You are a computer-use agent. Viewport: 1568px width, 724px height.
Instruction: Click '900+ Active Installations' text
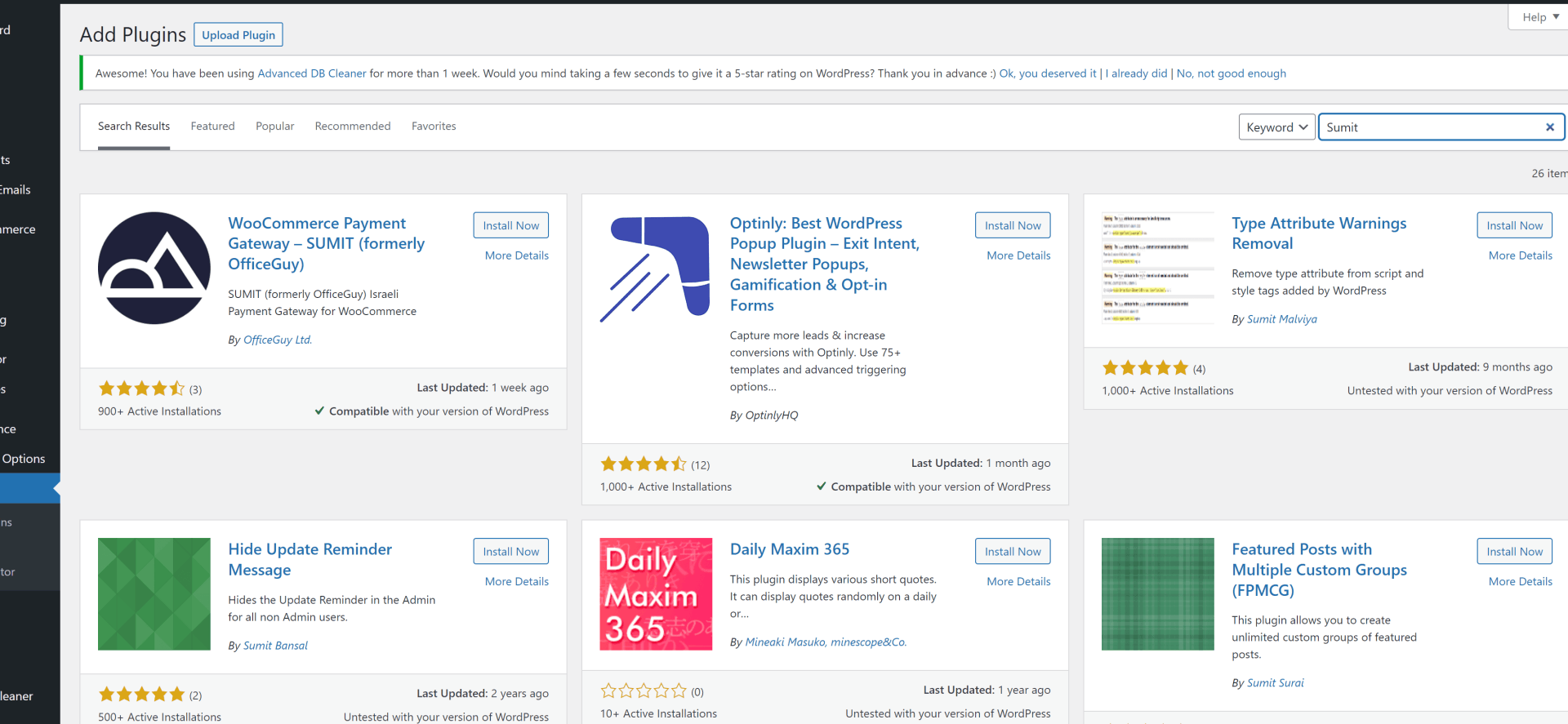159,411
